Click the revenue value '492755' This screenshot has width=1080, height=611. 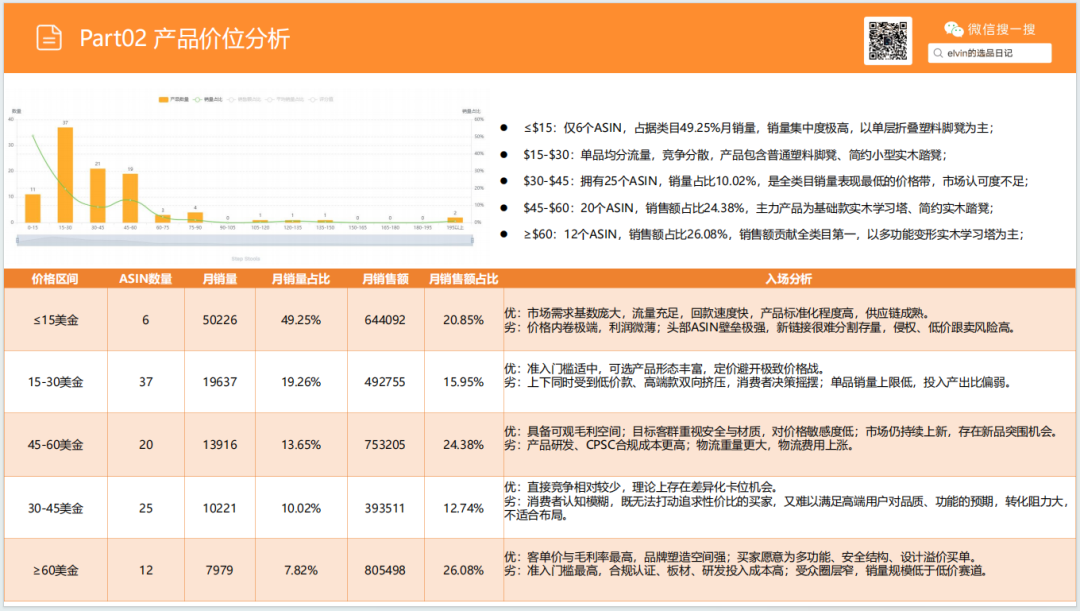[x=385, y=382]
